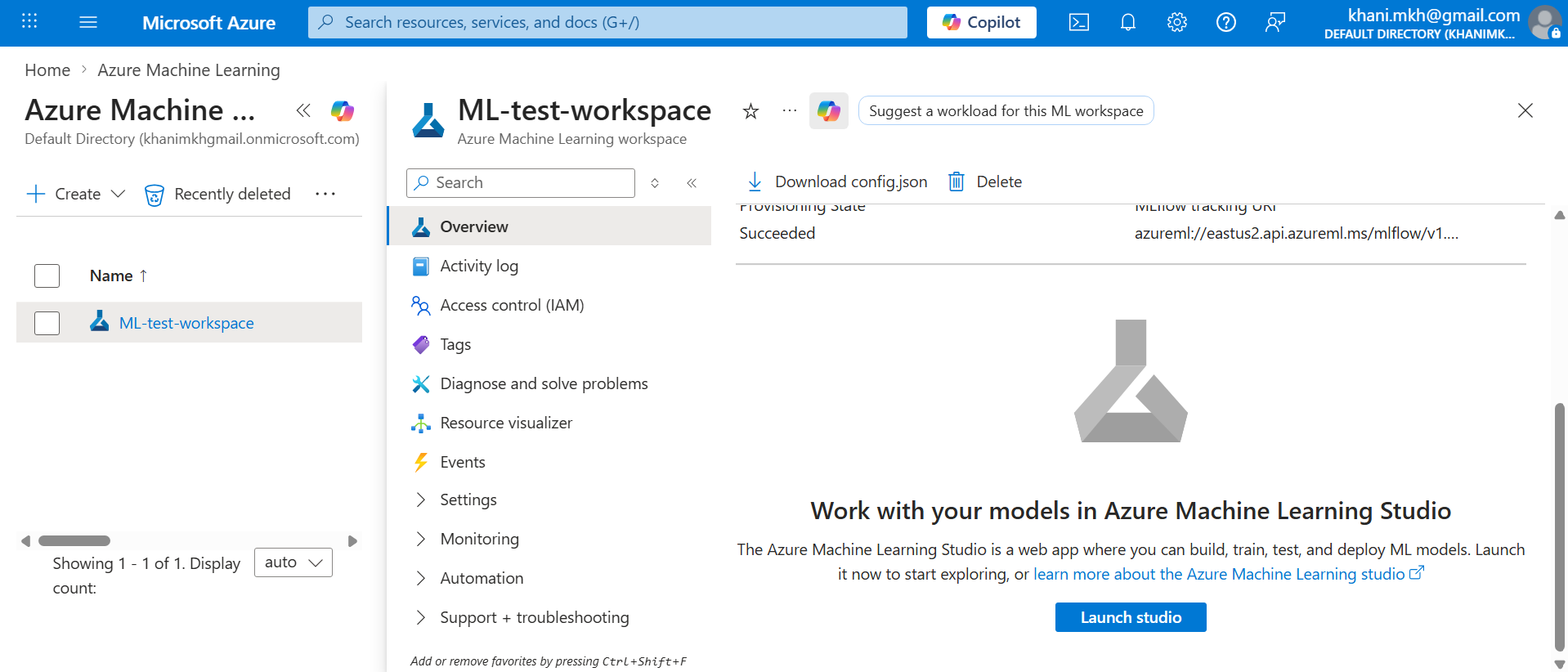
Task: Open the Display count auto dropdown
Action: 293,562
